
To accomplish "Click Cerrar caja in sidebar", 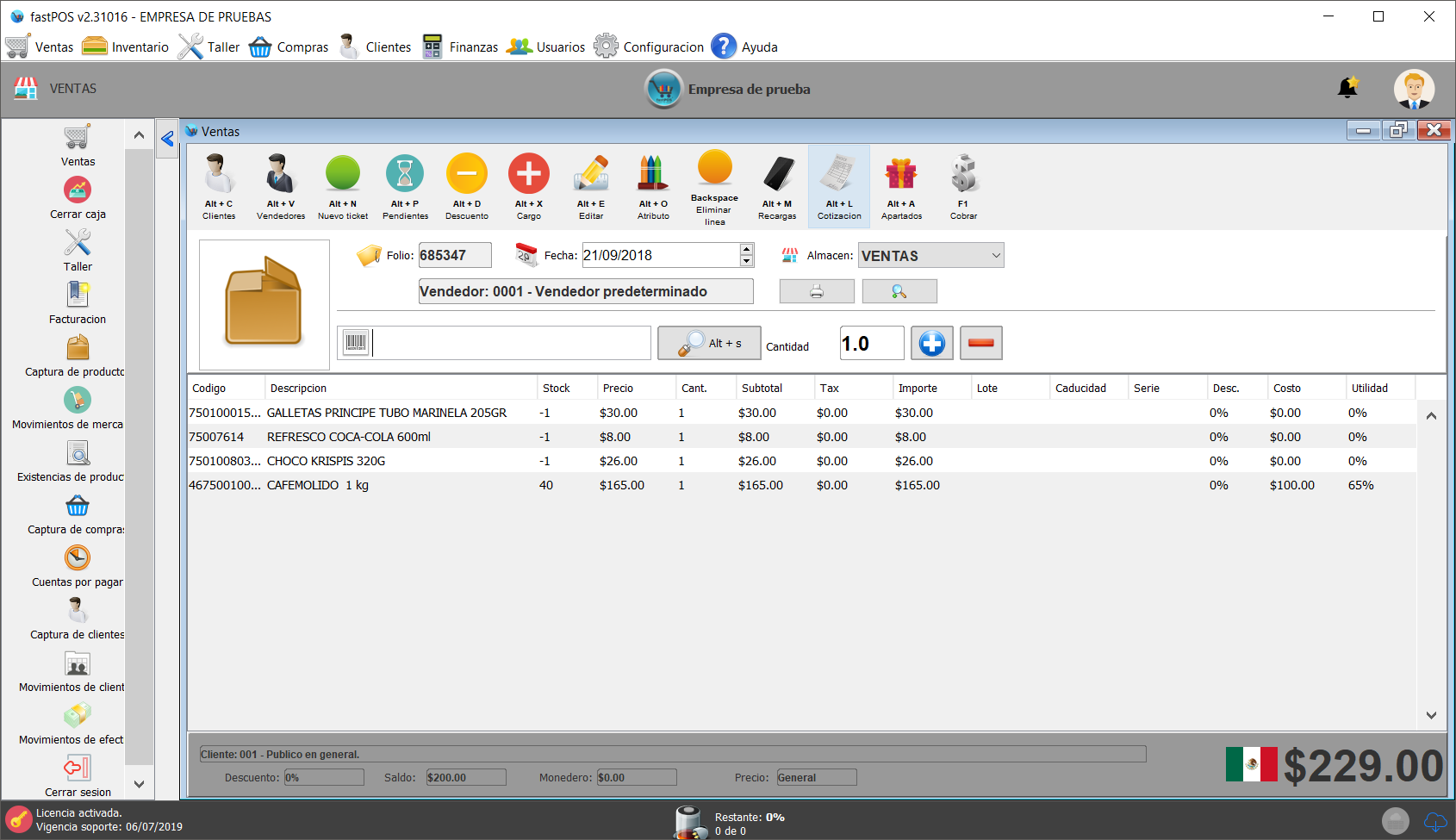I will (78, 198).
